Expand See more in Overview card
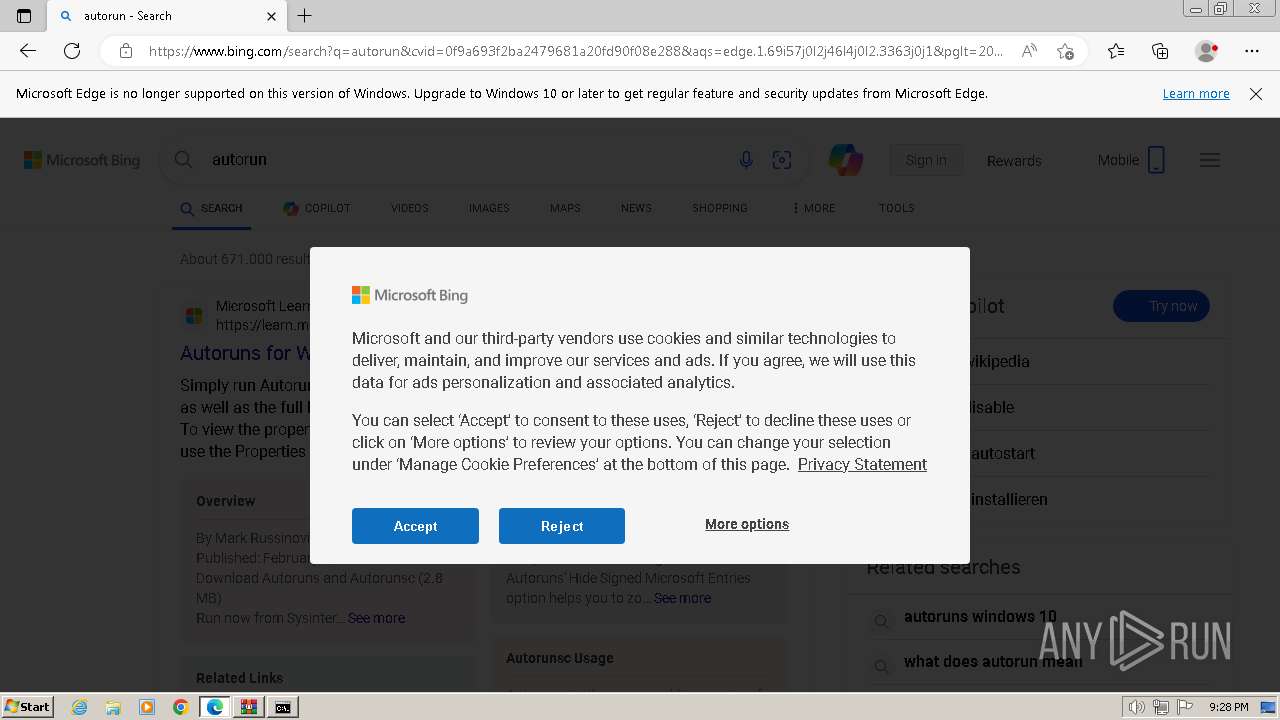Image resolution: width=1280 pixels, height=720 pixels. click(x=376, y=618)
